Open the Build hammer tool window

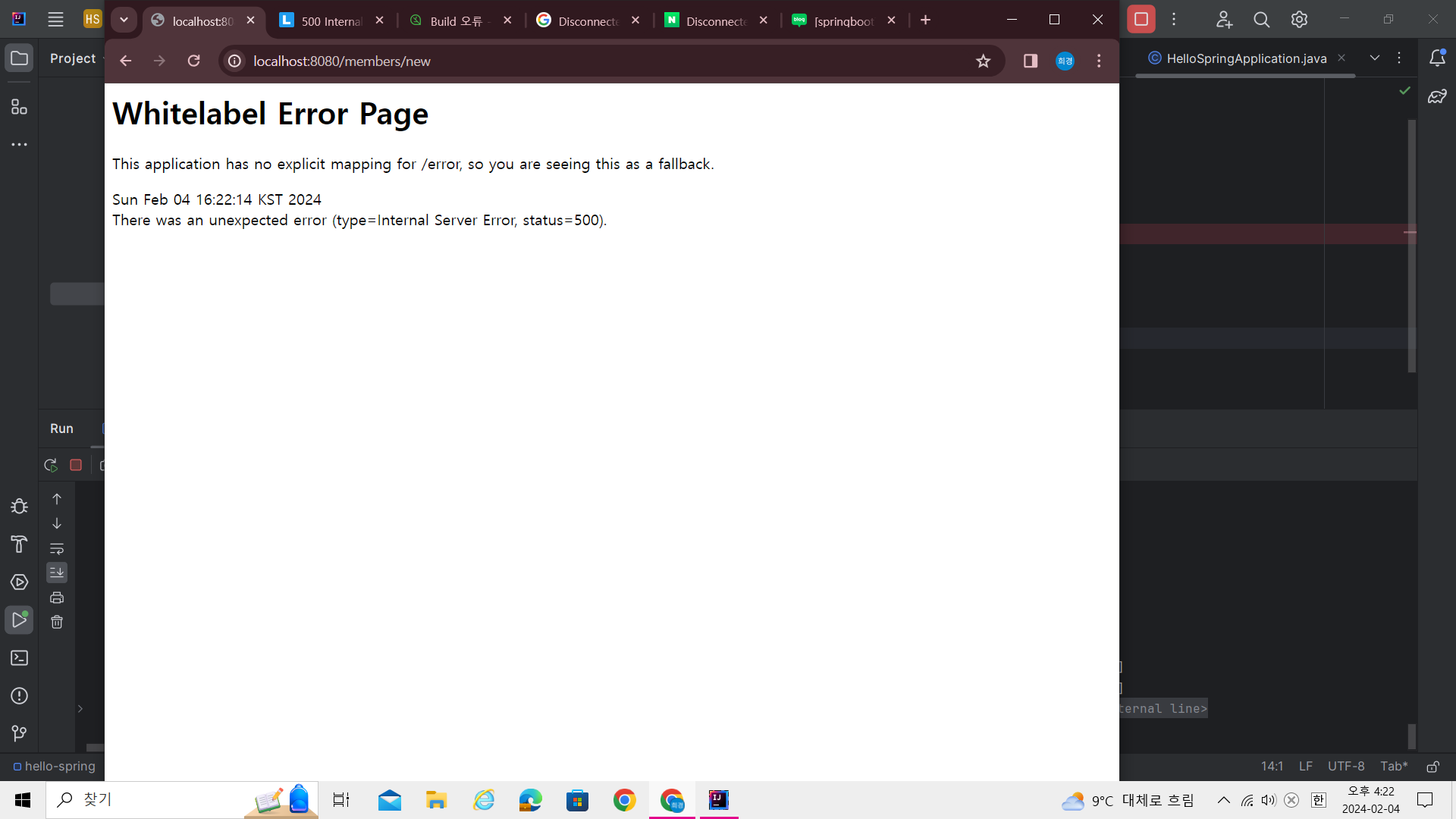point(20,544)
